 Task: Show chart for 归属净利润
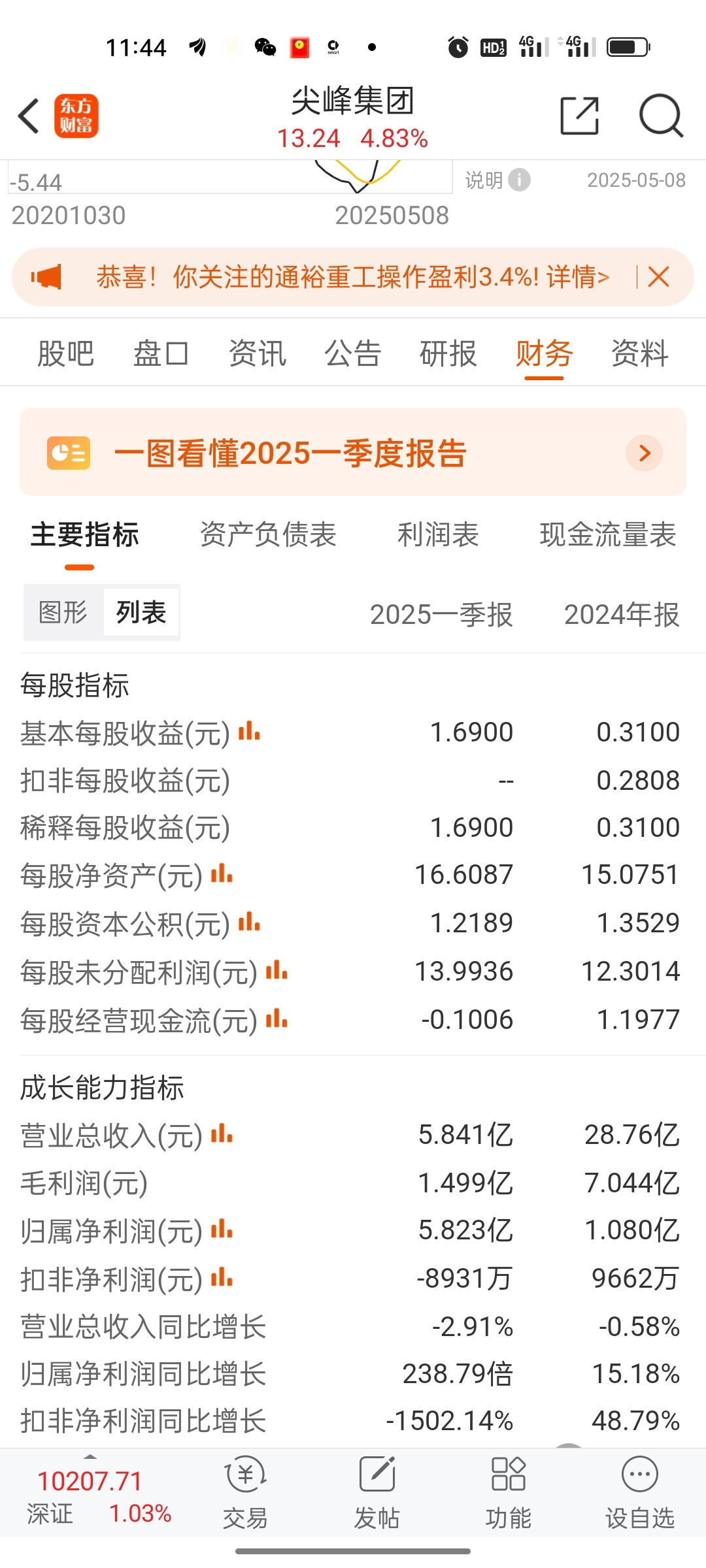[222, 1229]
